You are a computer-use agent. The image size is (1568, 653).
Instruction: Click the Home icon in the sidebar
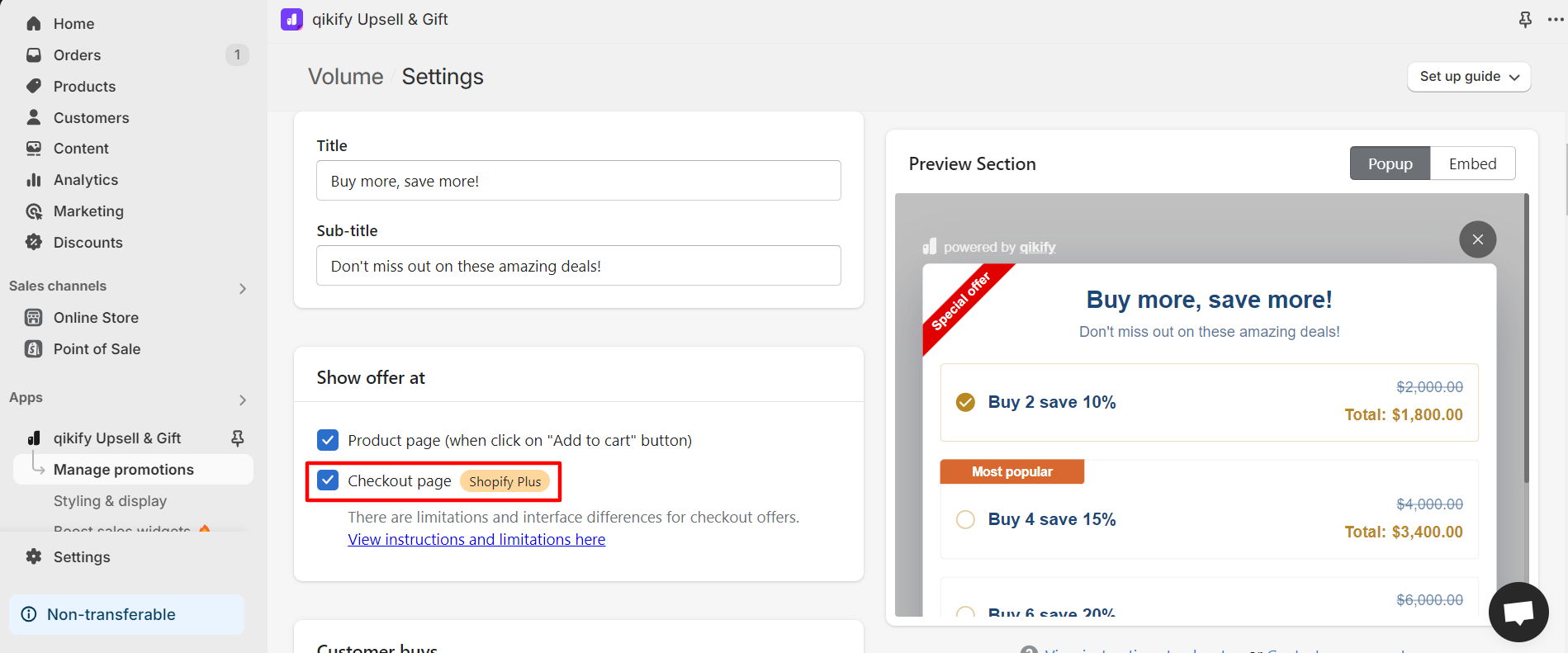click(x=34, y=24)
